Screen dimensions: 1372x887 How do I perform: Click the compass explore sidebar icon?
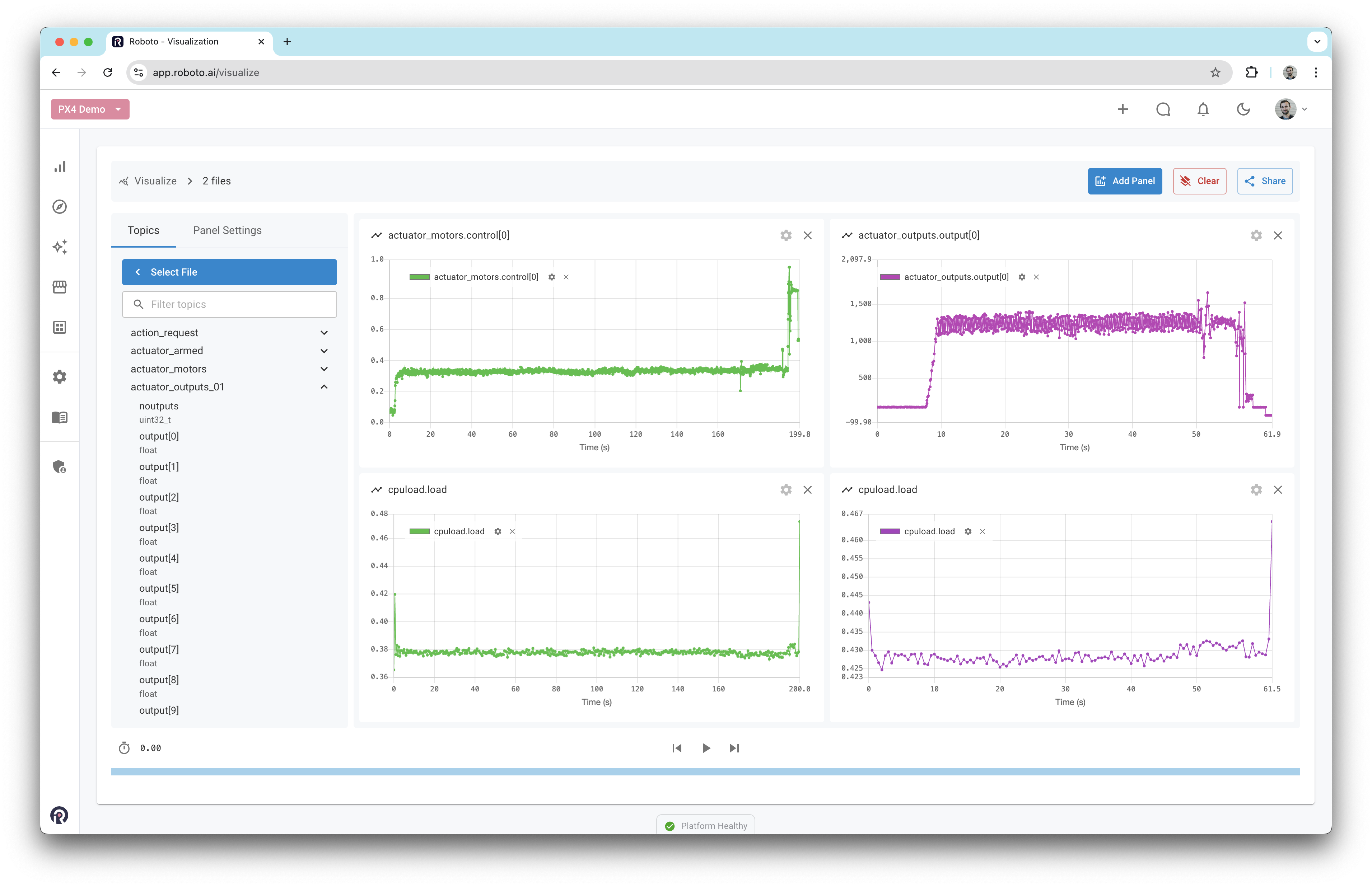(x=60, y=207)
